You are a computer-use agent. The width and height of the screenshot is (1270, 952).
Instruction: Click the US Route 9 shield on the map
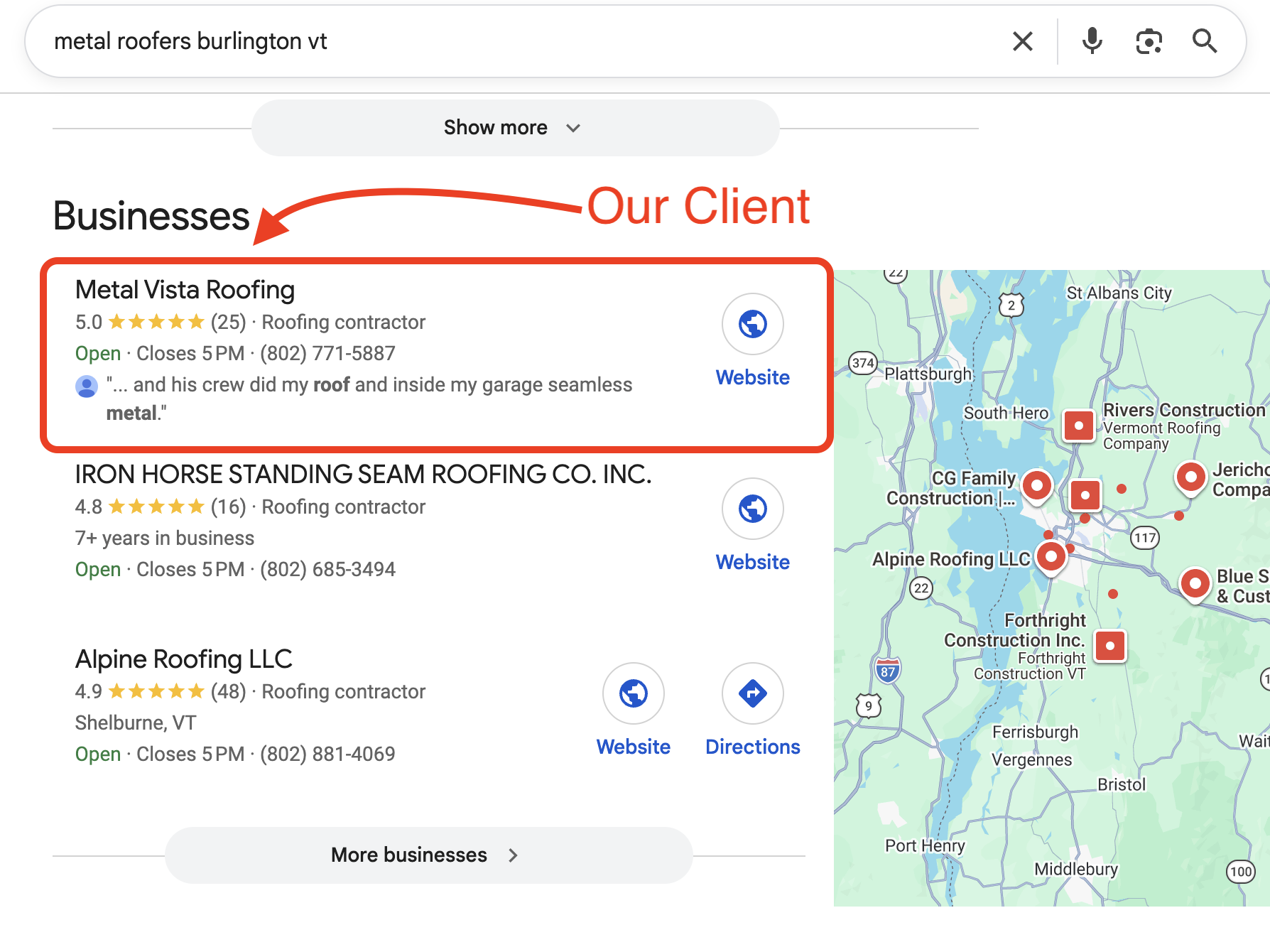[x=869, y=706]
